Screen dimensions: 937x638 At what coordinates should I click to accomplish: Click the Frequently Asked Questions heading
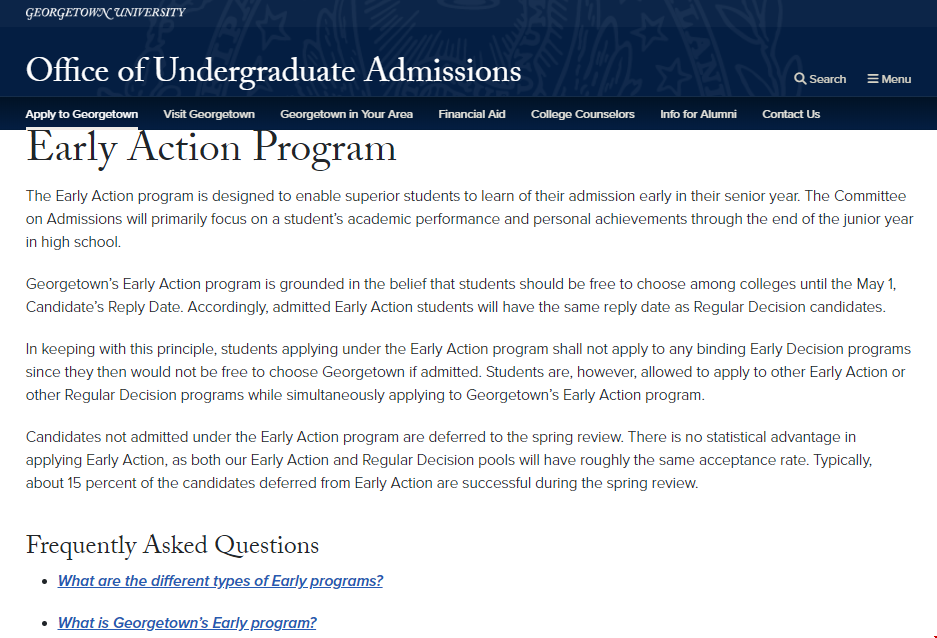172,545
